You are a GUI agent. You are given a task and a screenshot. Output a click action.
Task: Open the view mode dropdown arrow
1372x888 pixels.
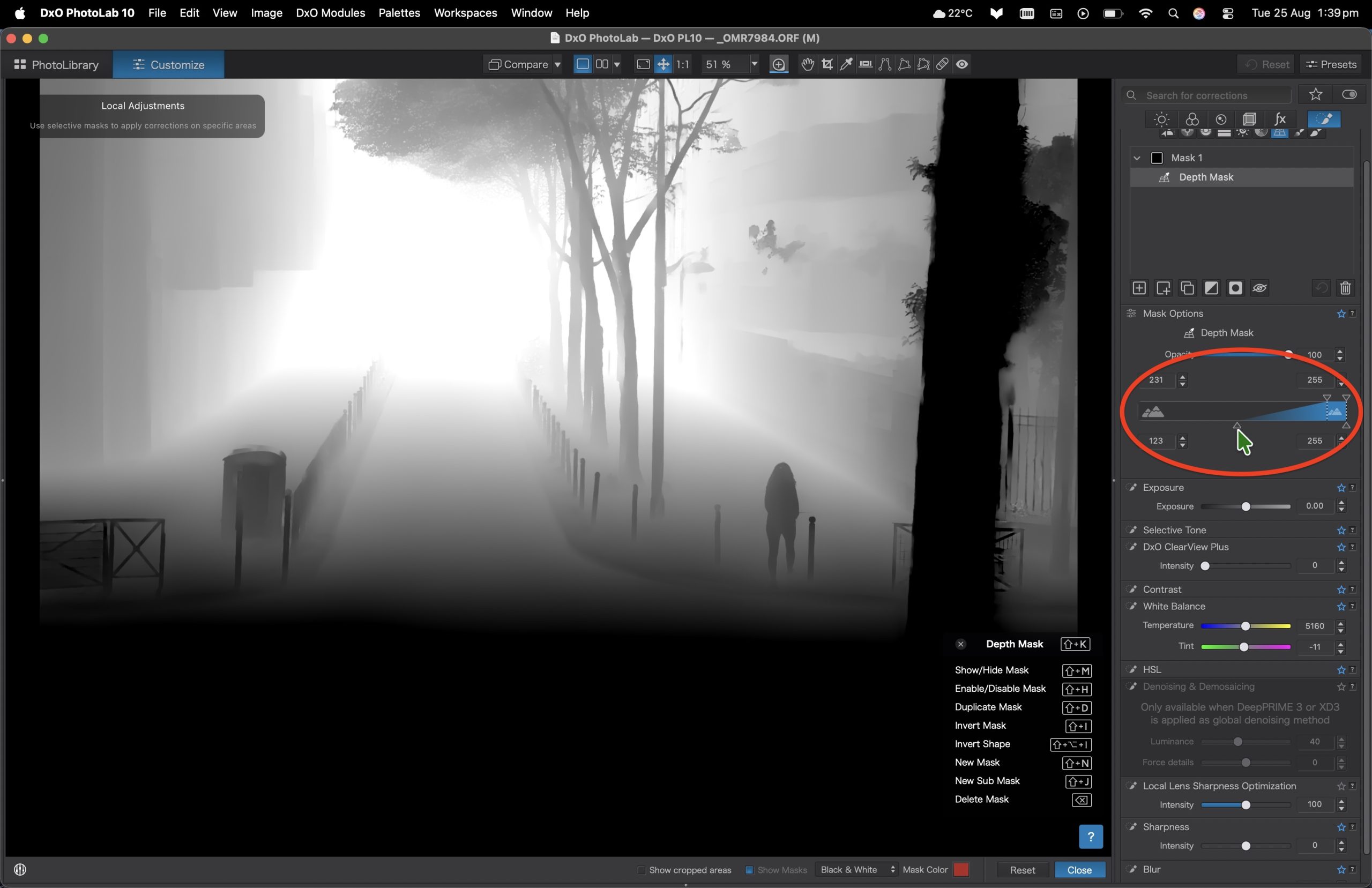[617, 65]
